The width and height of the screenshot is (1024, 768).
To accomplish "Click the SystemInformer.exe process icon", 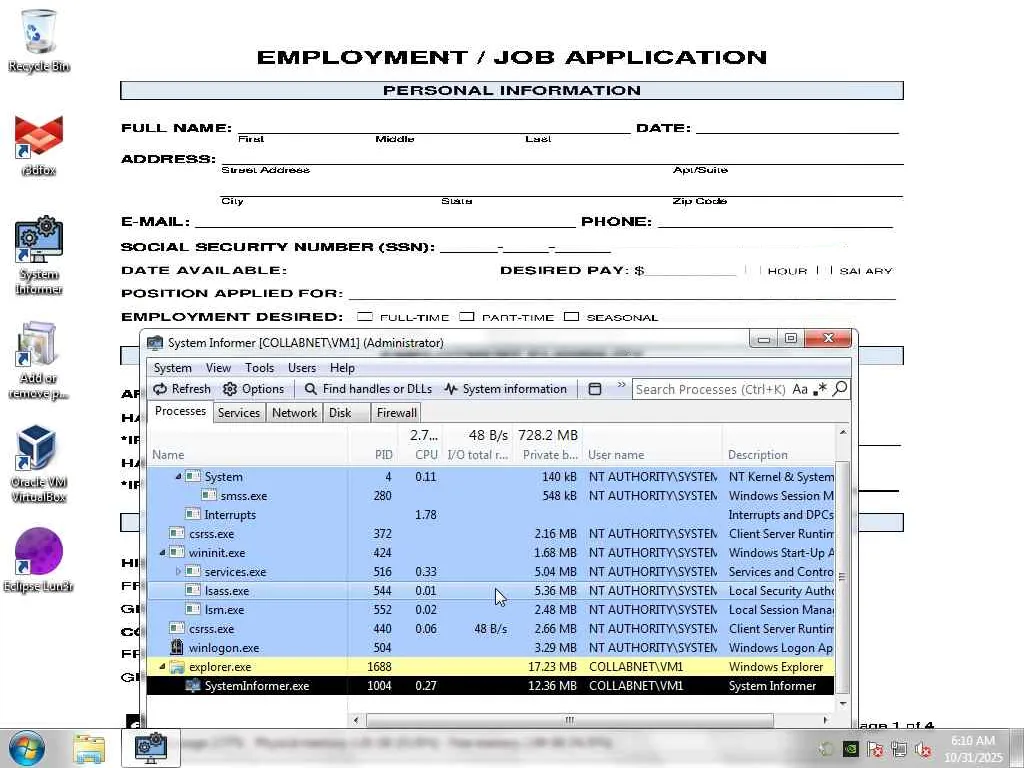I will (x=193, y=686).
